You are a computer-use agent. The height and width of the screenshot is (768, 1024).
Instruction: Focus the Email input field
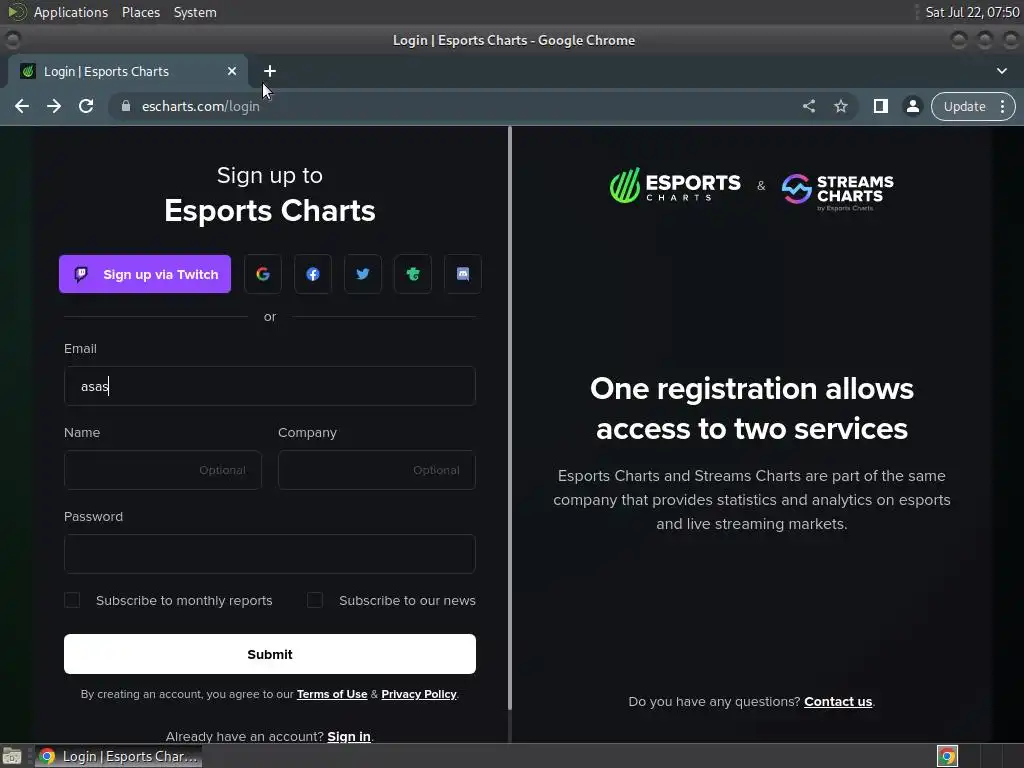270,386
